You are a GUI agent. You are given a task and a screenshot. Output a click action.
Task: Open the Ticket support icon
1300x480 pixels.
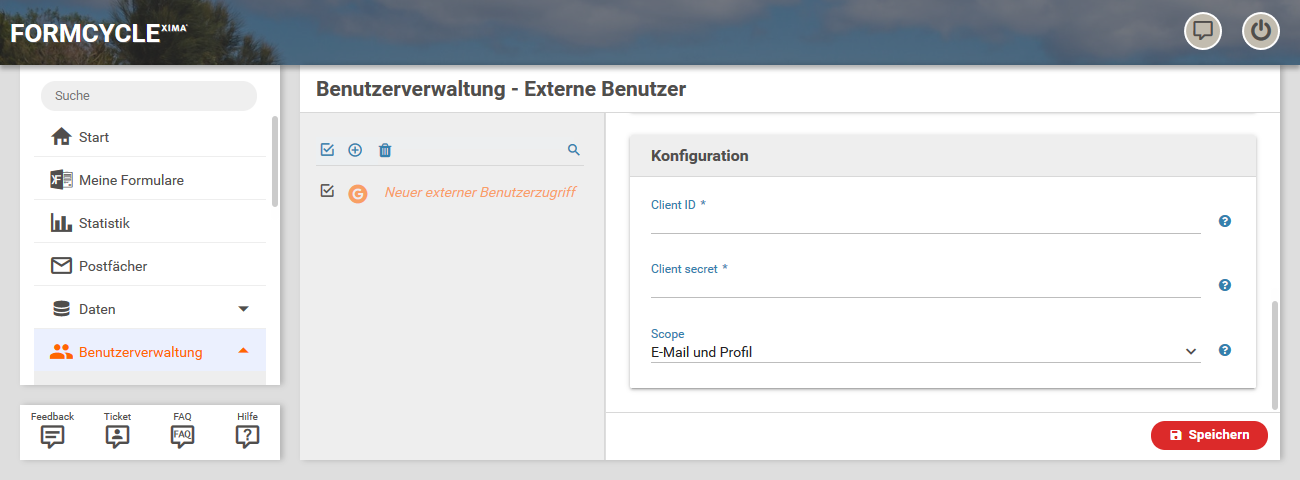pos(118,436)
